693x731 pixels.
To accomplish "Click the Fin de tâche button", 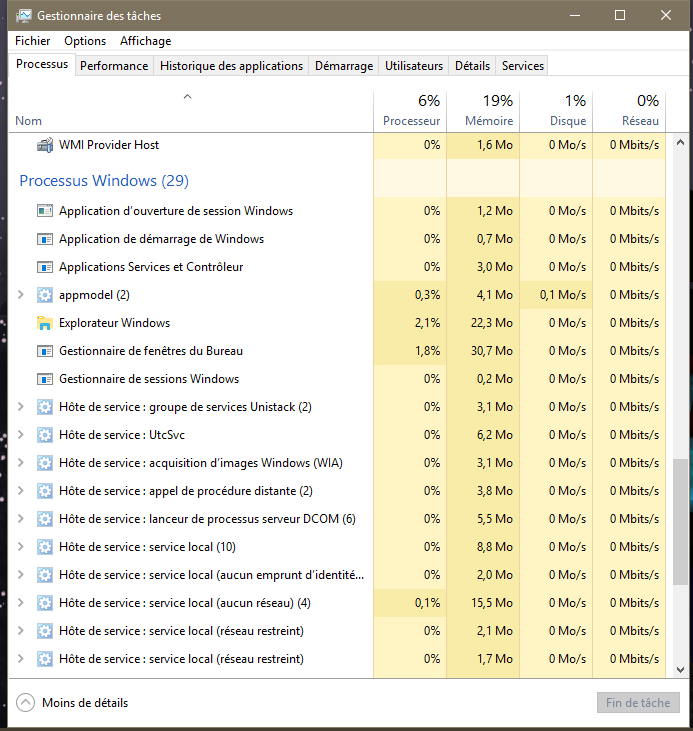I will [x=638, y=703].
